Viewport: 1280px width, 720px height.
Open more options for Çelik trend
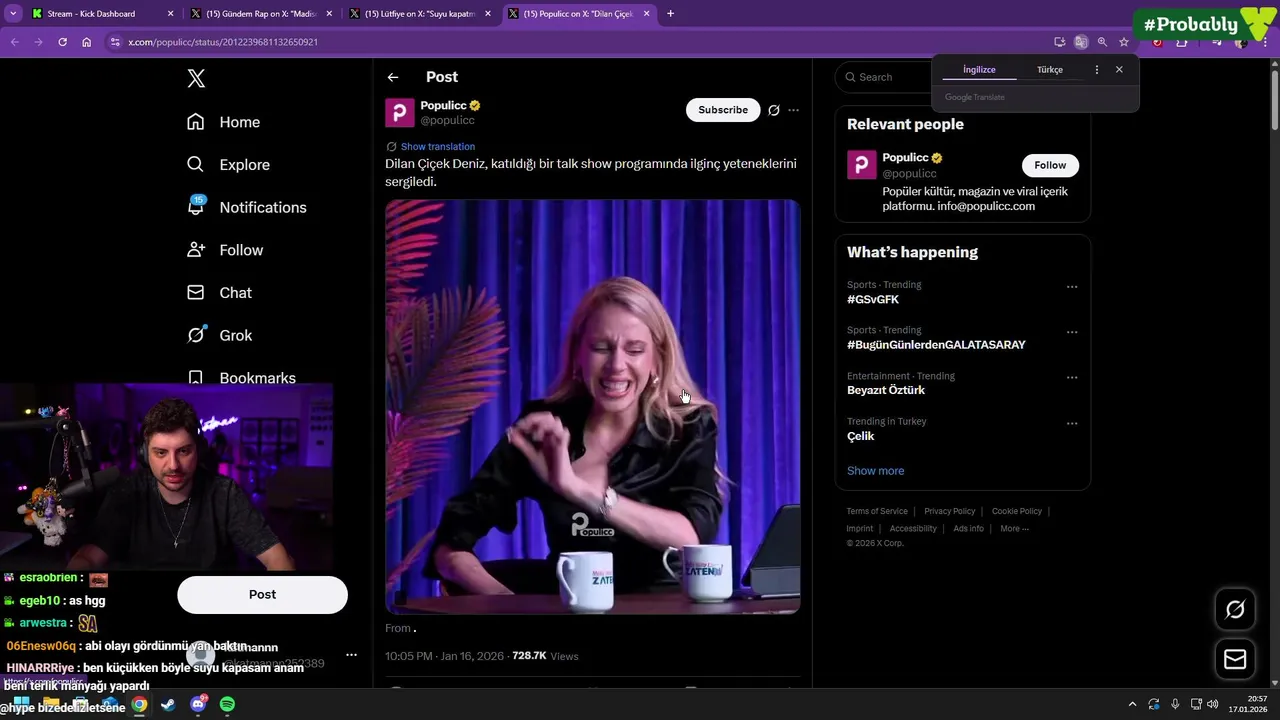point(1072,423)
